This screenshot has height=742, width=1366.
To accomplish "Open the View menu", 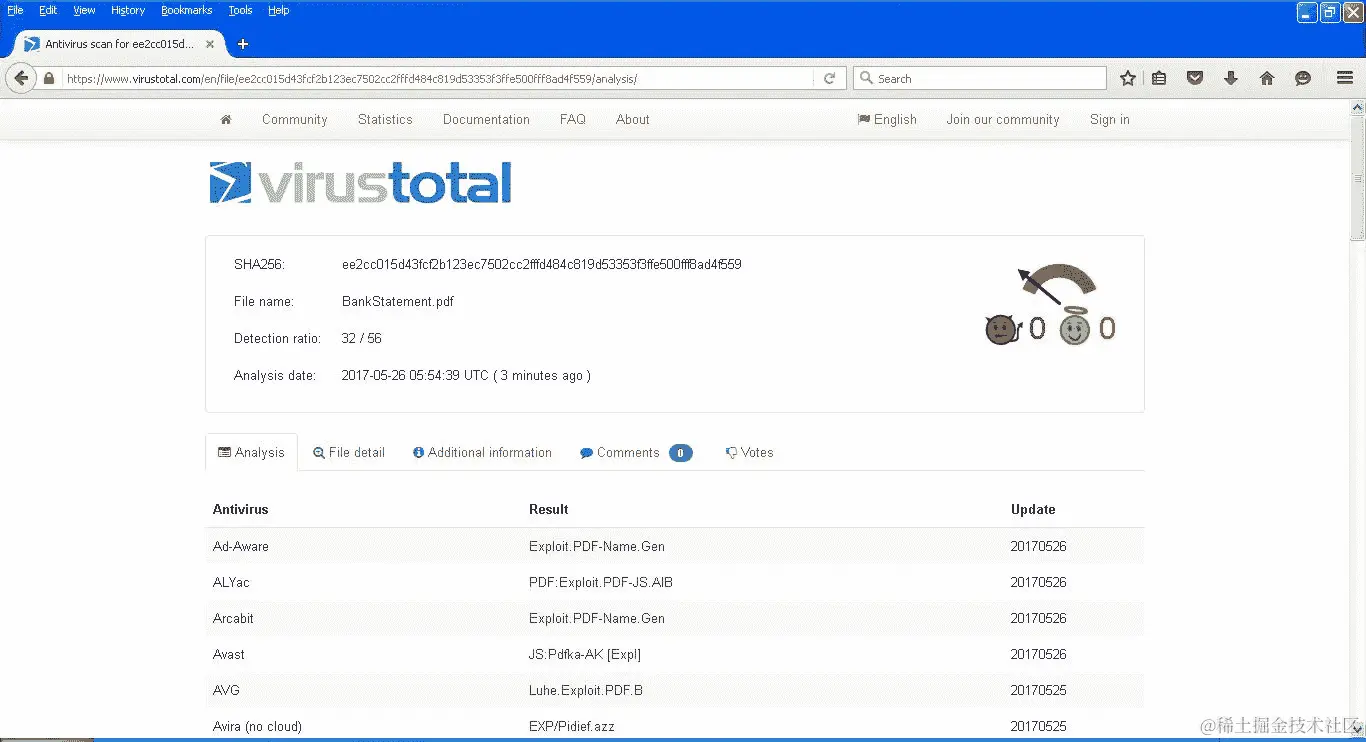I will [85, 10].
